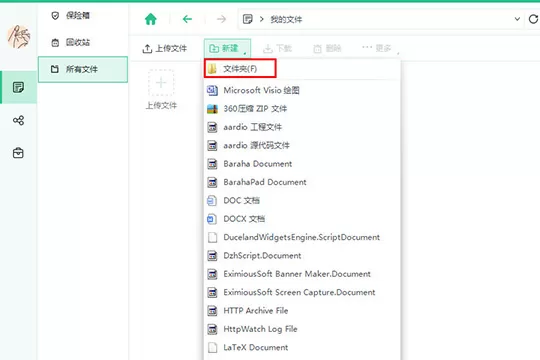The height and width of the screenshot is (360, 540).
Task: Select LaTeX Document menu entry
Action: pyautogui.click(x=302, y=347)
